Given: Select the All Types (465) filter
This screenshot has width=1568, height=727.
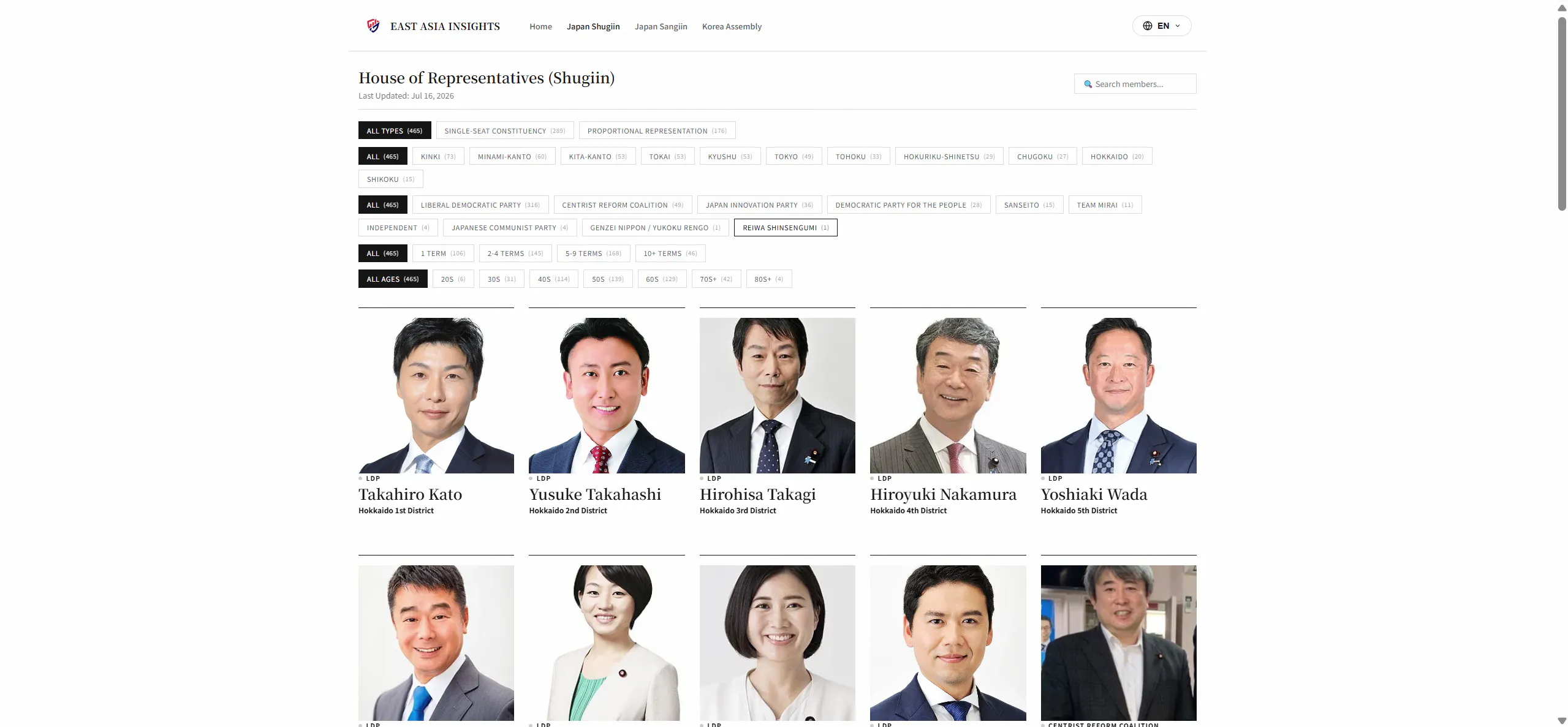Looking at the screenshot, I should (x=395, y=130).
